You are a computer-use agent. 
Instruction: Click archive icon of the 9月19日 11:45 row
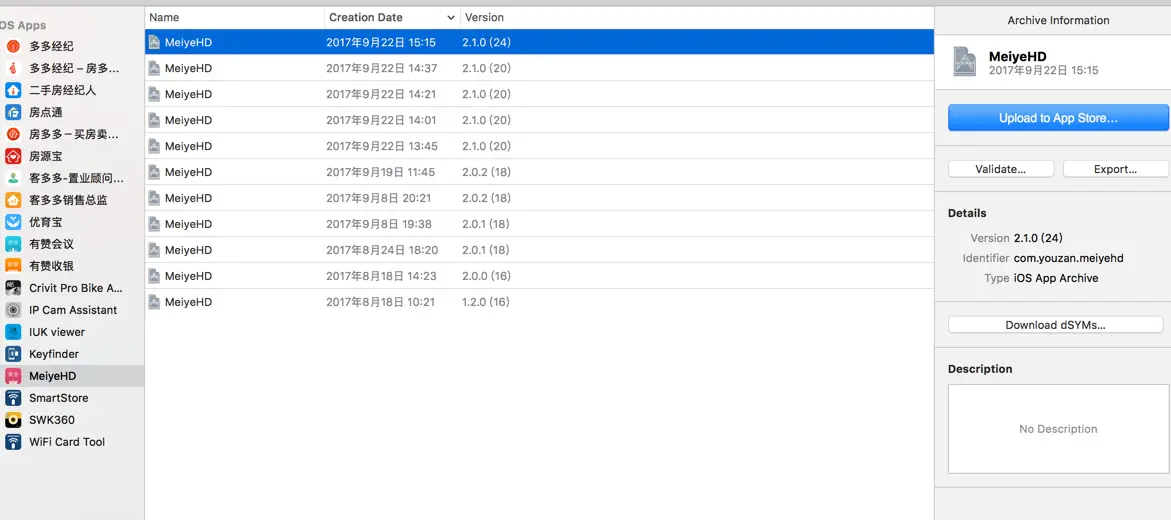[155, 172]
